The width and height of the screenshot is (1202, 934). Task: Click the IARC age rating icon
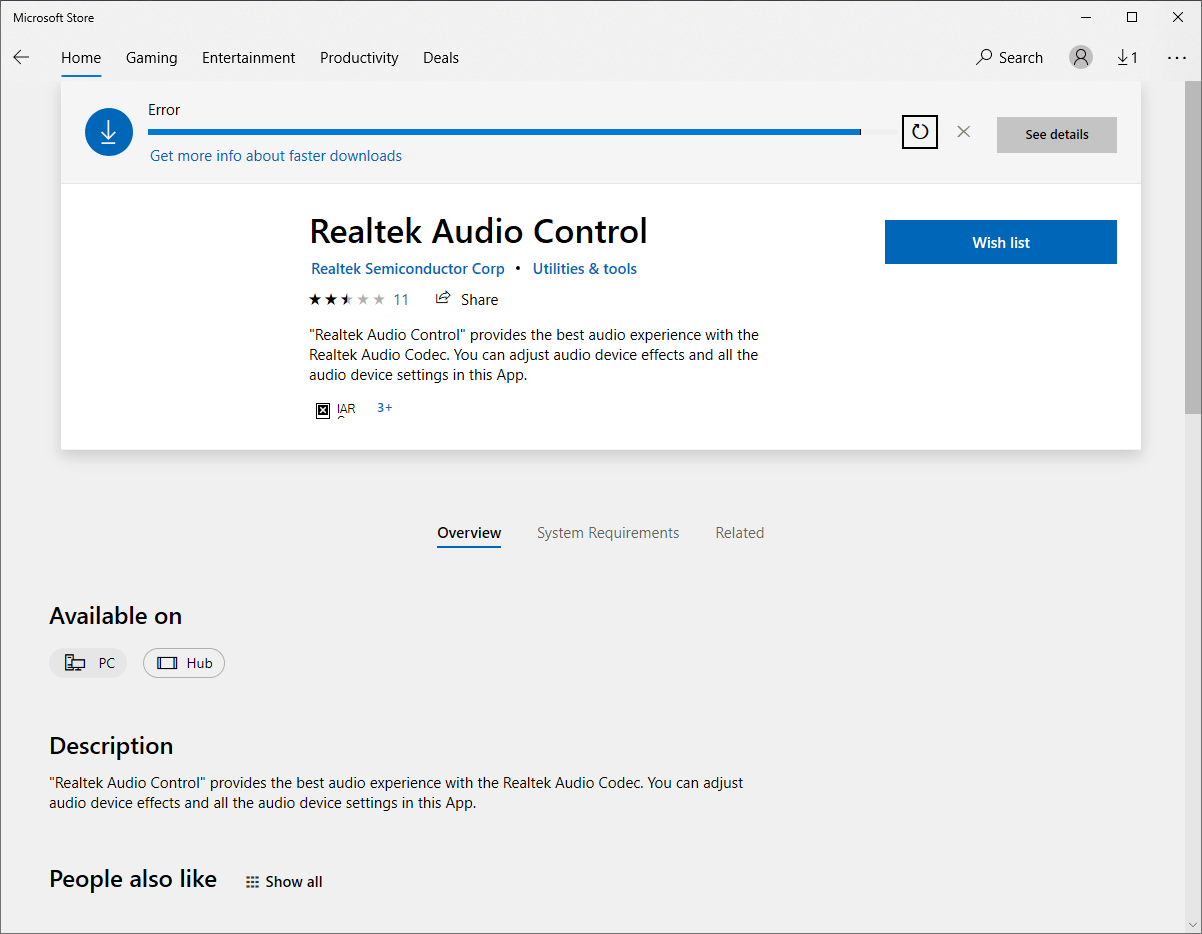322,410
